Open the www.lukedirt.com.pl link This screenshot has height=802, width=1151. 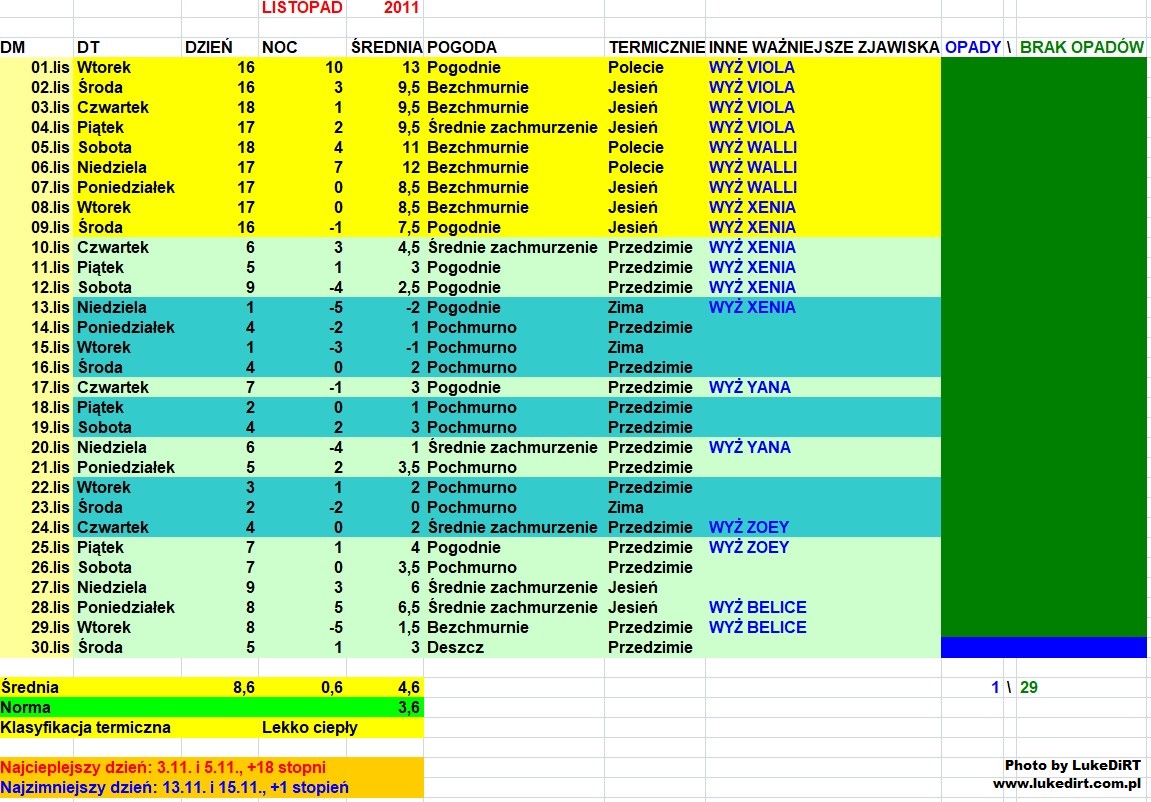click(1067, 783)
